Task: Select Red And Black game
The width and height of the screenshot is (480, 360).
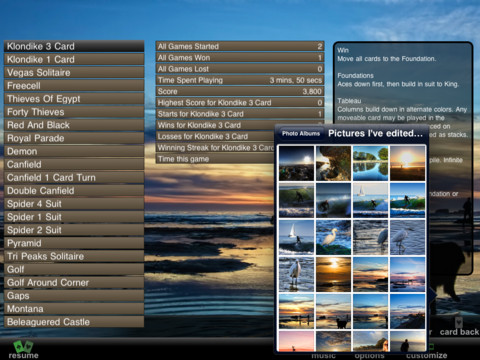Action: [74, 125]
